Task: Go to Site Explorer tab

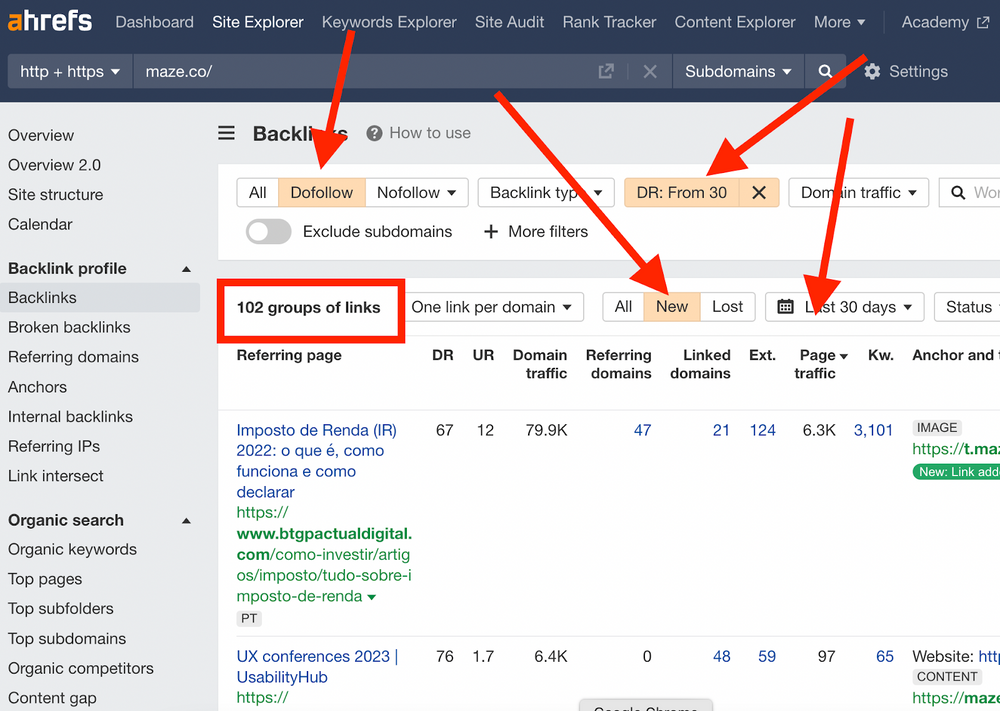Action: click(x=258, y=22)
